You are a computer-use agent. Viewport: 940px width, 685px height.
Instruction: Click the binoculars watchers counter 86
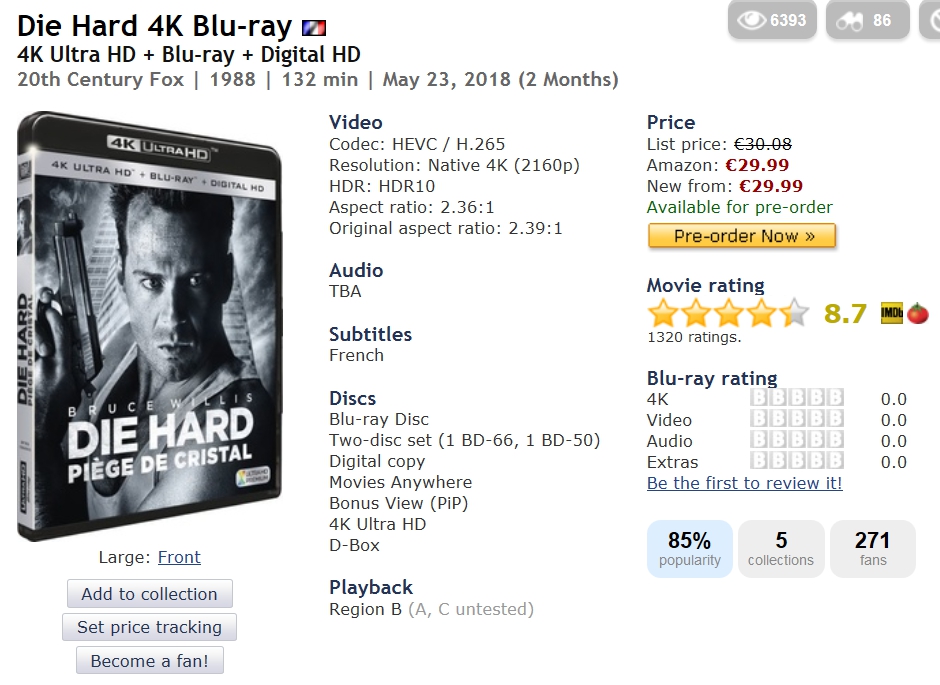coord(867,20)
